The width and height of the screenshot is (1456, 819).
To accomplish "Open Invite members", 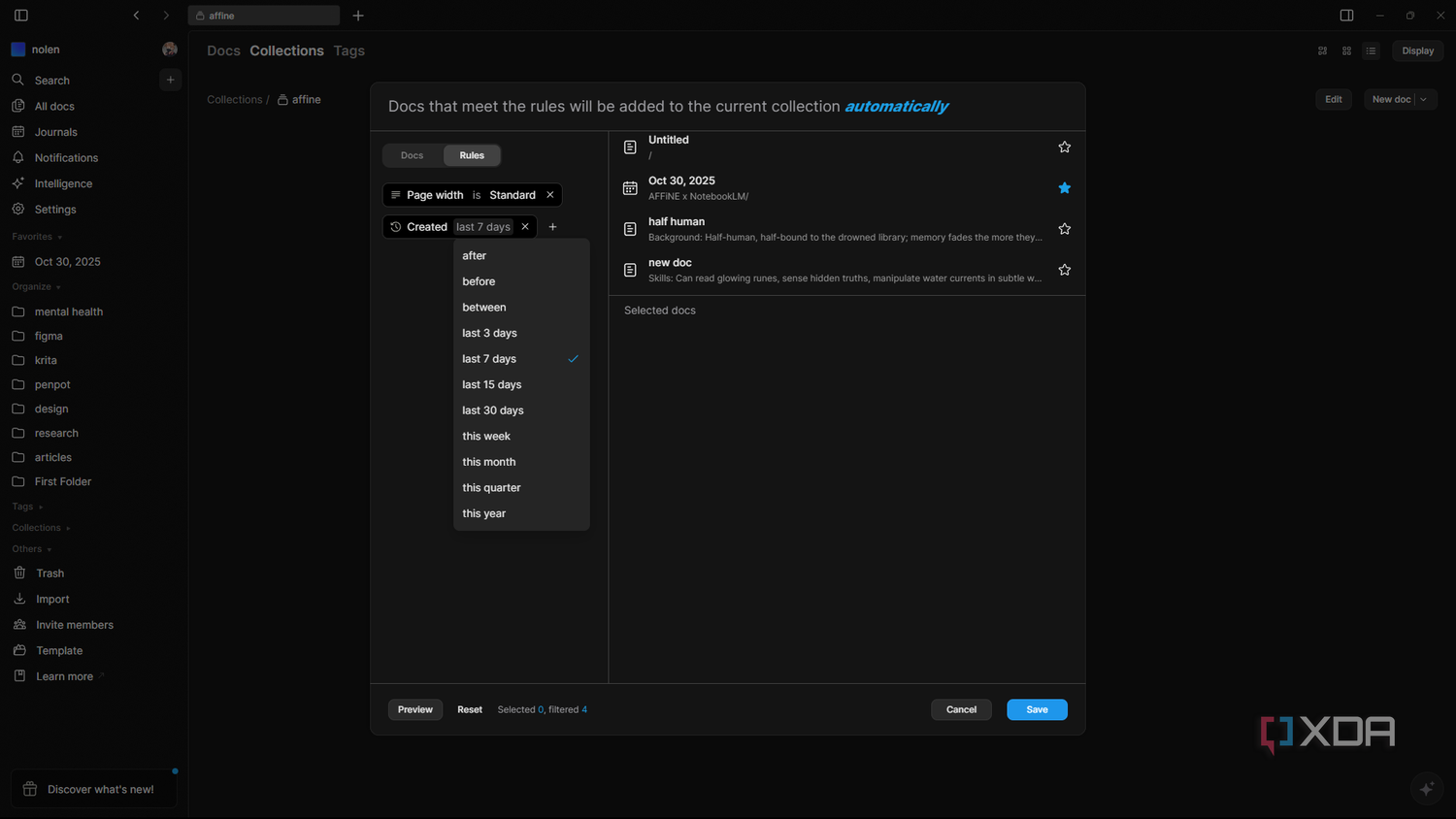I will click(75, 625).
